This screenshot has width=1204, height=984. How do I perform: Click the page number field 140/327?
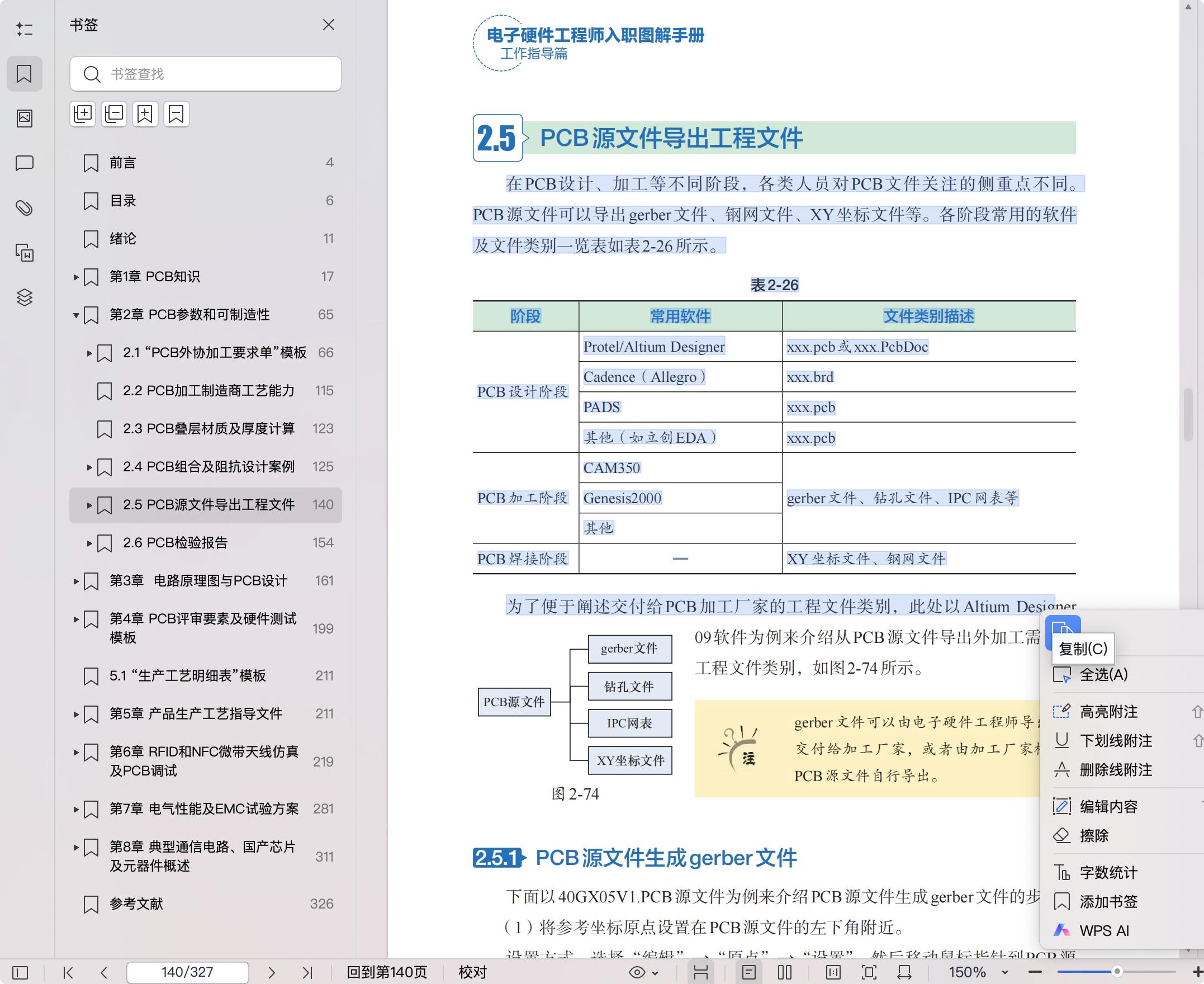click(x=188, y=972)
